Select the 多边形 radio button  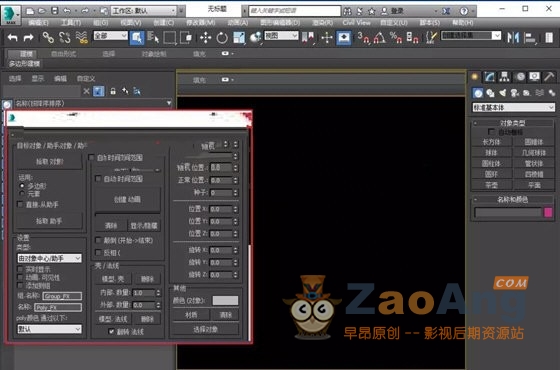coord(22,186)
